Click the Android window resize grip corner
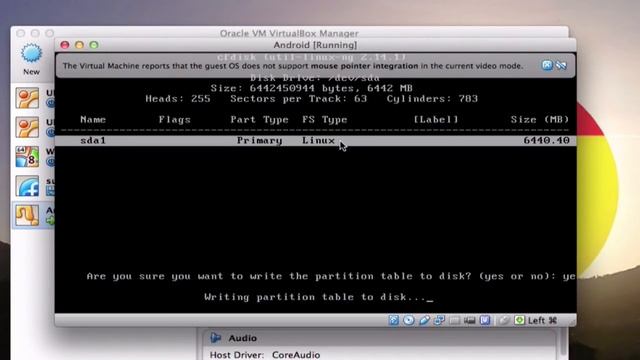 click(573, 323)
